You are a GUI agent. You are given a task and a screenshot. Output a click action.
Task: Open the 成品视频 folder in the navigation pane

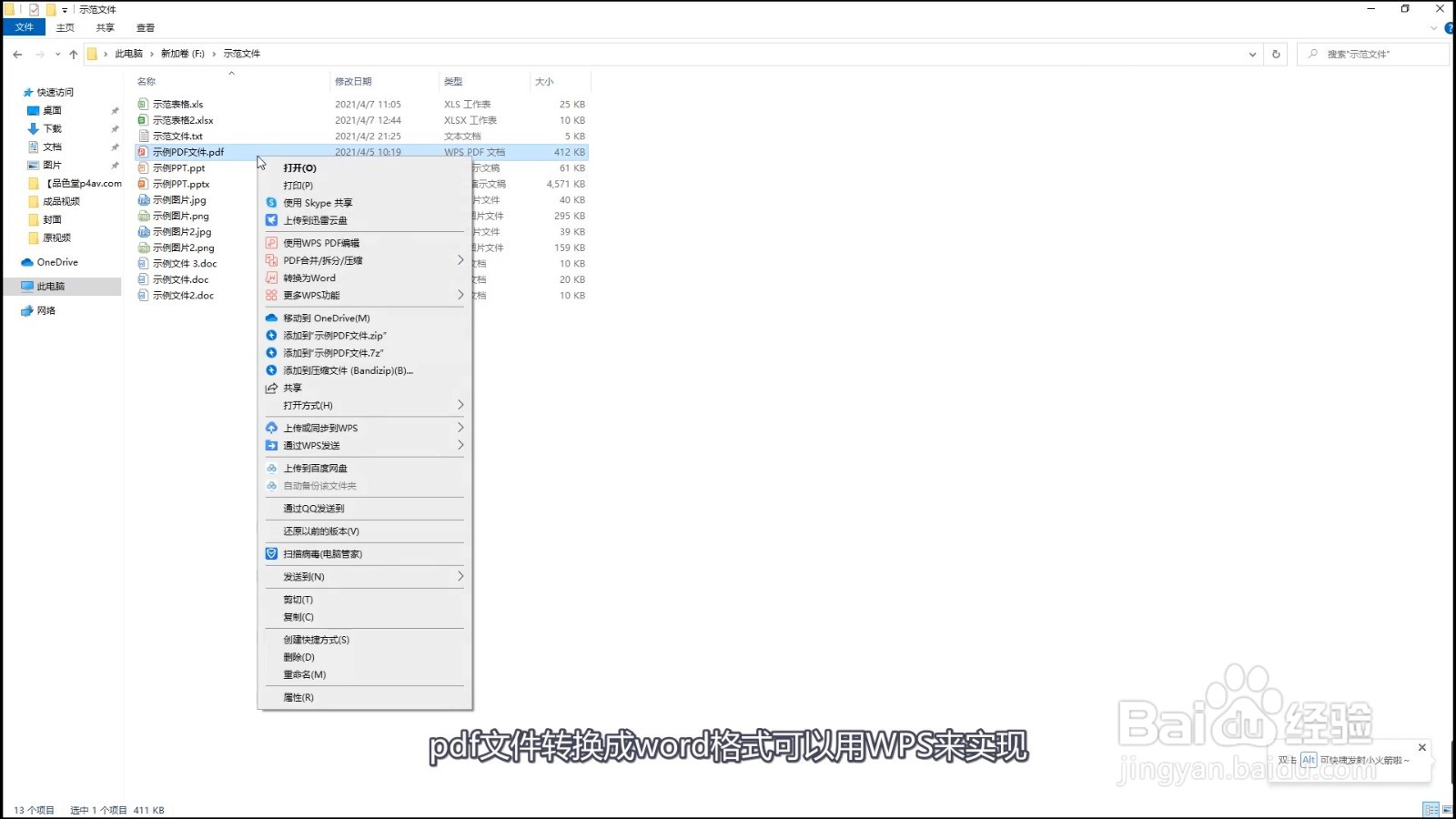coord(61,201)
